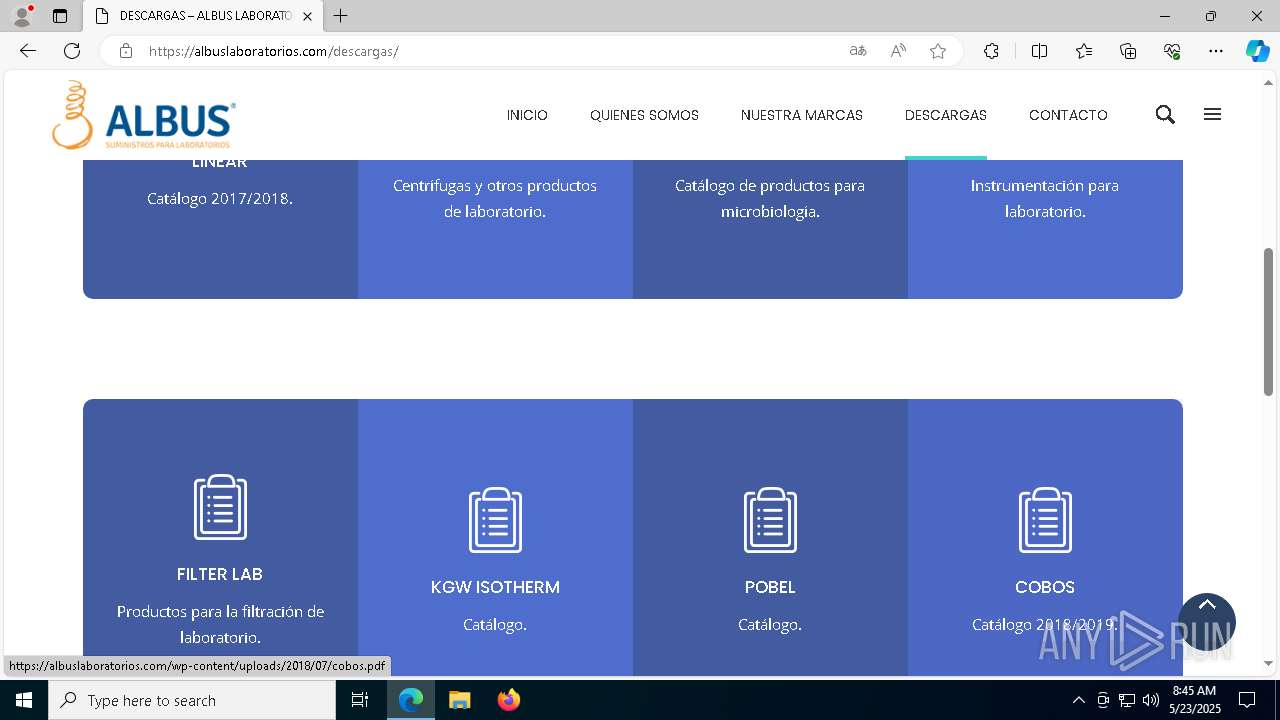This screenshot has width=1280, height=720.
Task: Open the favorites list icon
Action: click(1084, 51)
